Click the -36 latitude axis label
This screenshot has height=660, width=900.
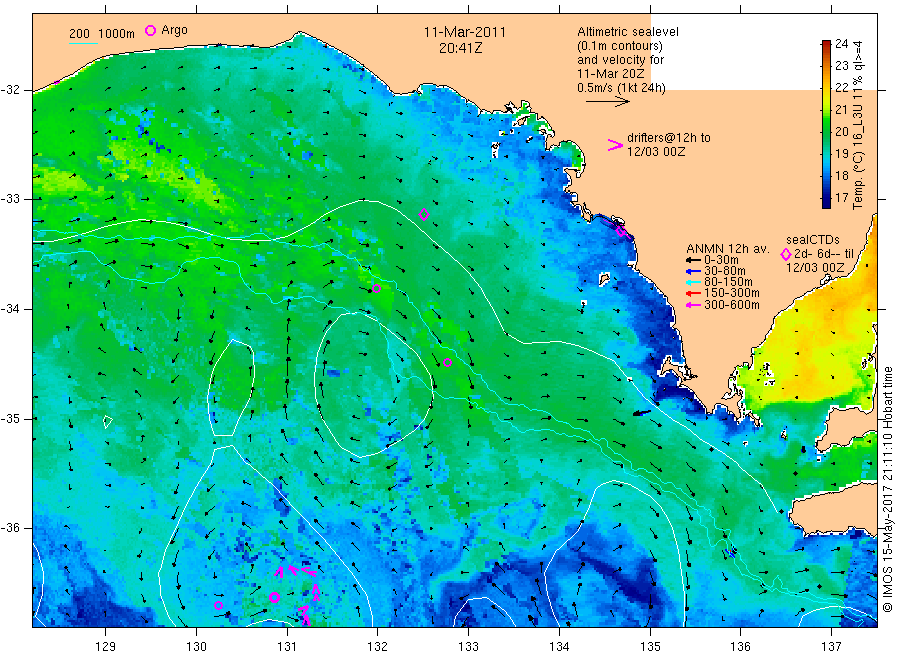tap(10, 528)
